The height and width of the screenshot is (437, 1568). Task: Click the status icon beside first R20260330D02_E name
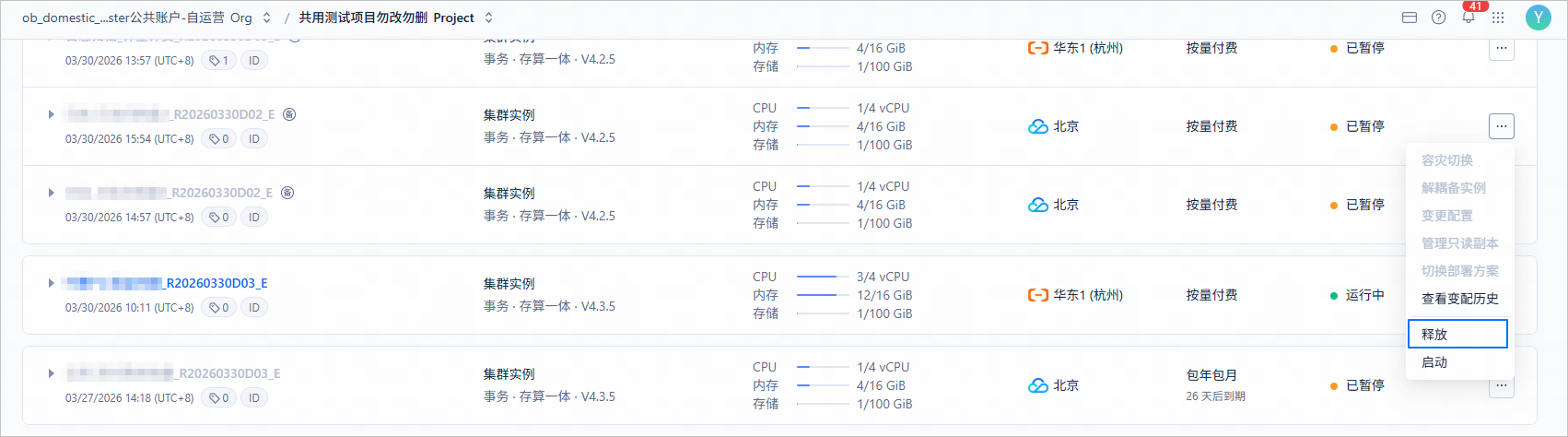[x=289, y=114]
